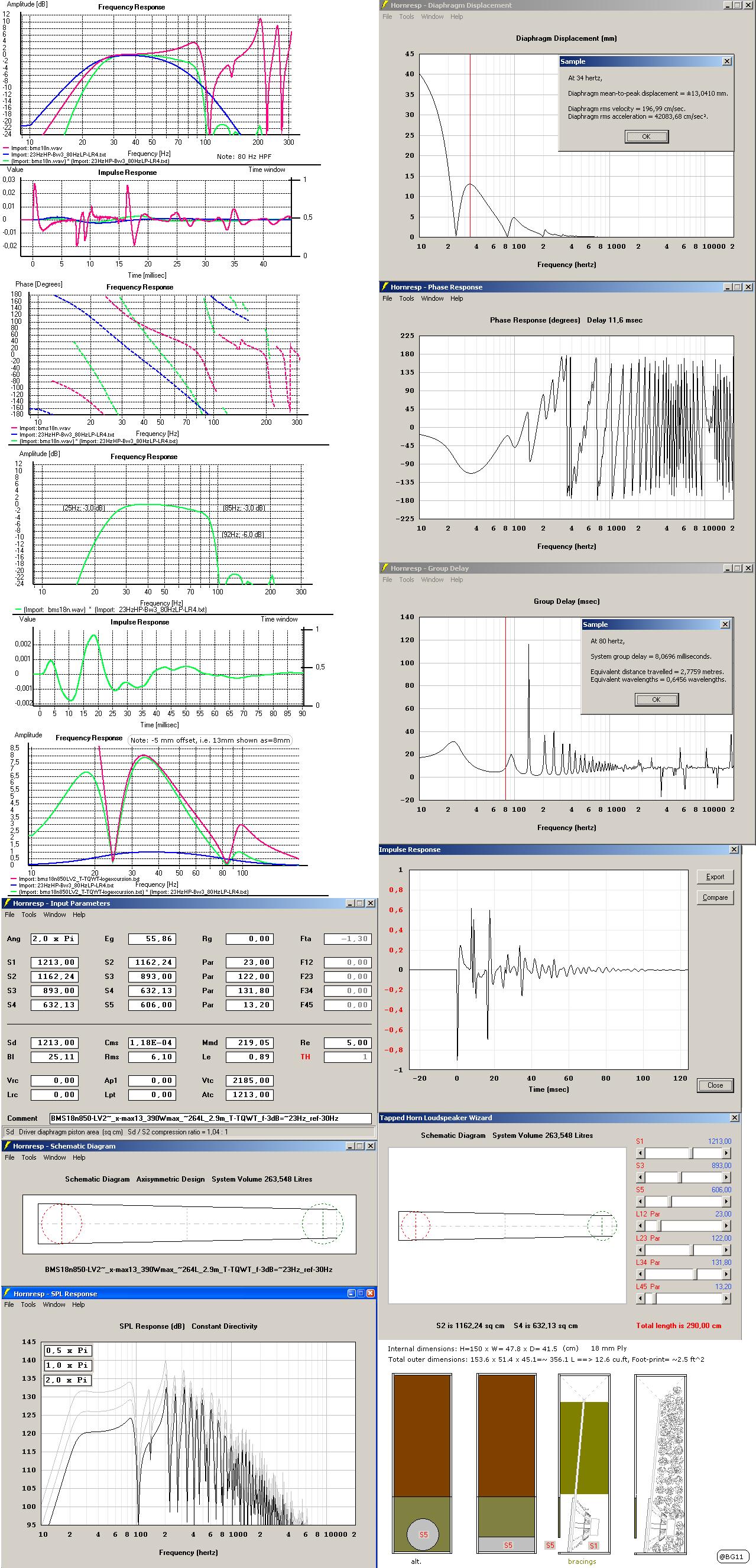Screen dimensions: 756x1568
Task: Click the L34 Par slider's left arrow
Action: coord(640,1274)
